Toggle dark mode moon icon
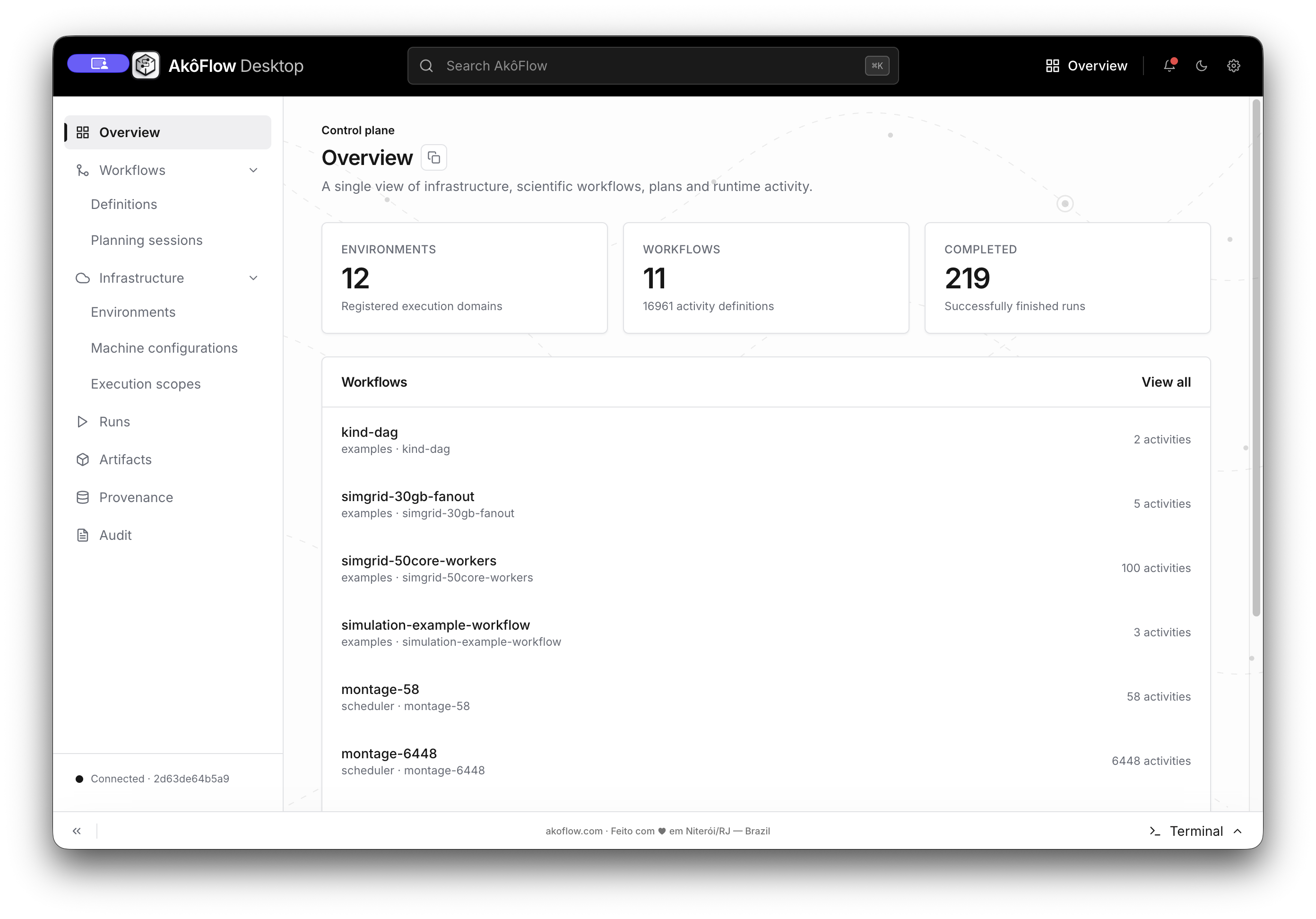Image resolution: width=1316 pixels, height=919 pixels. (x=1201, y=66)
